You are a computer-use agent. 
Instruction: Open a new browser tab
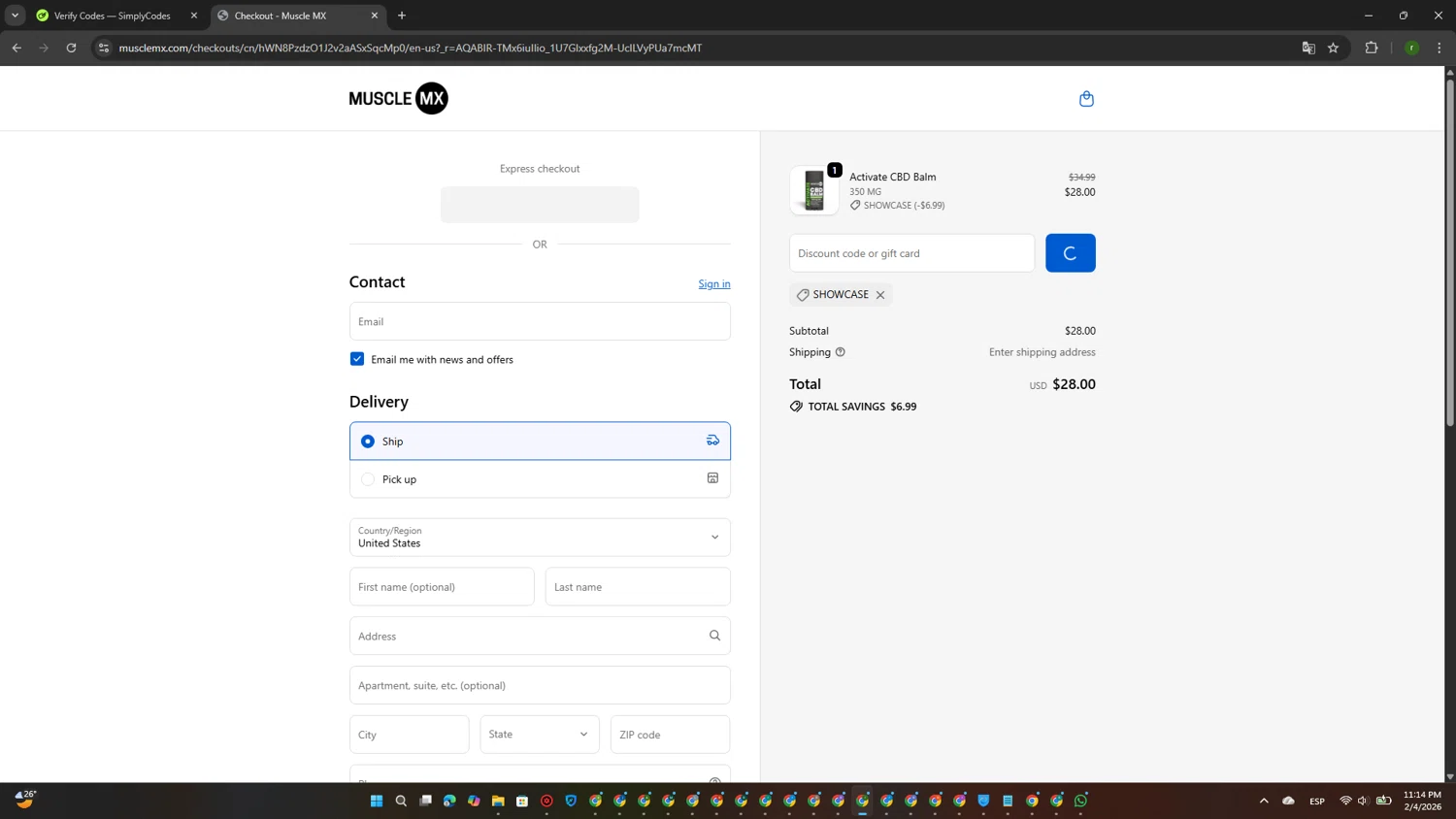point(402,16)
